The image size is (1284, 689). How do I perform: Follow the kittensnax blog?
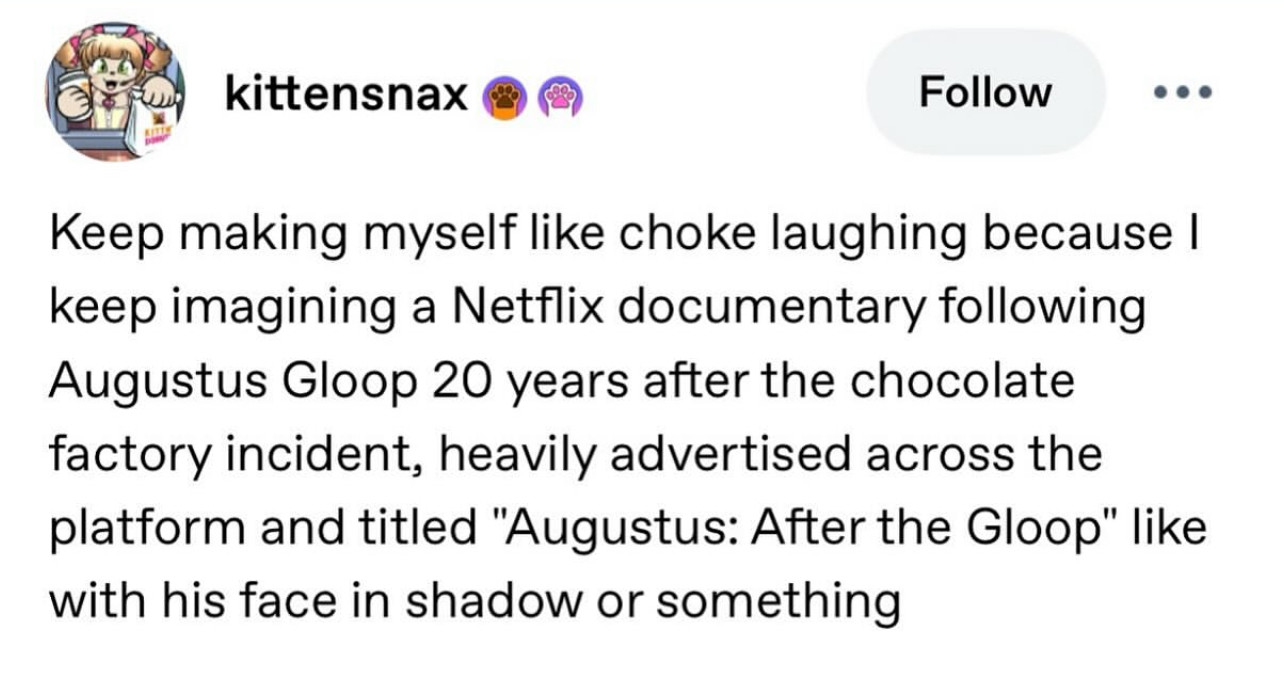tap(985, 92)
